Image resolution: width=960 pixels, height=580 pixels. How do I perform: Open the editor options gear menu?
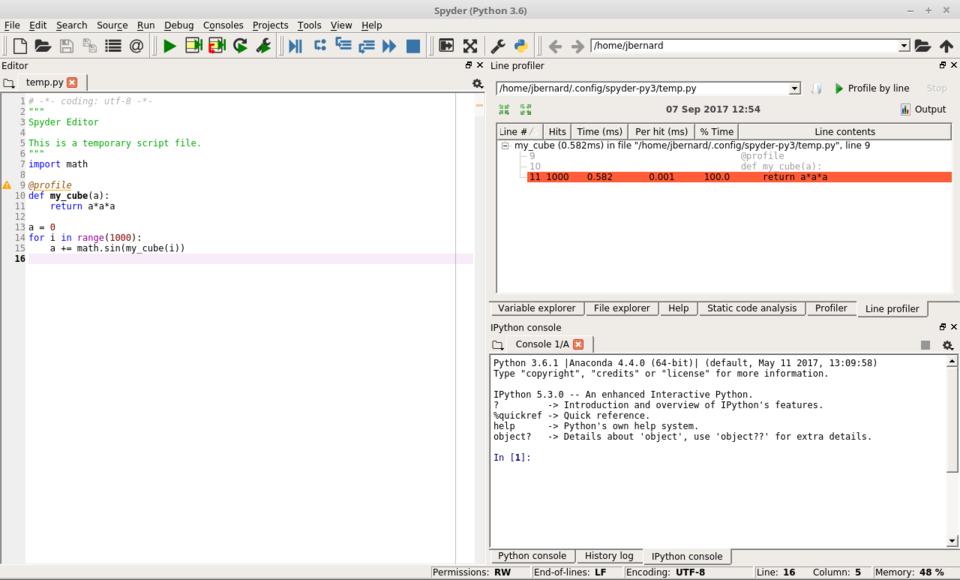(477, 83)
